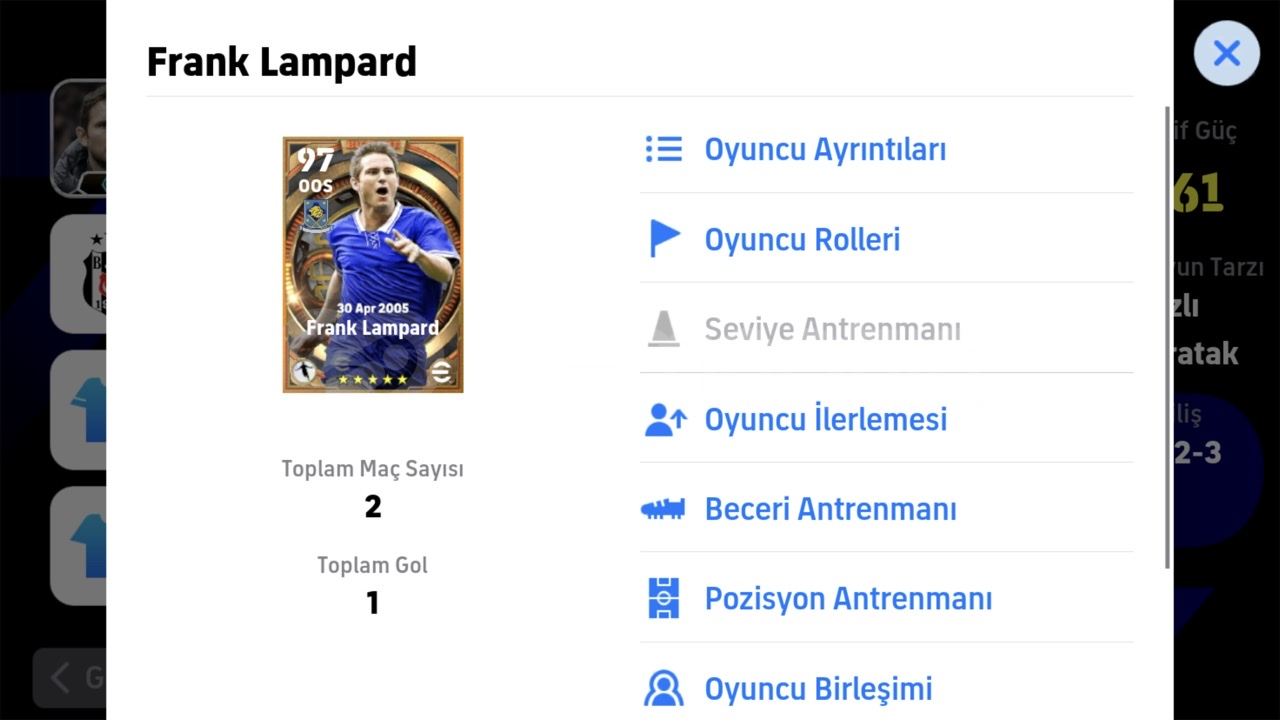Image resolution: width=1280 pixels, height=720 pixels.
Task: Click the vertical scrollbar of the menu list
Action: tap(1167, 338)
